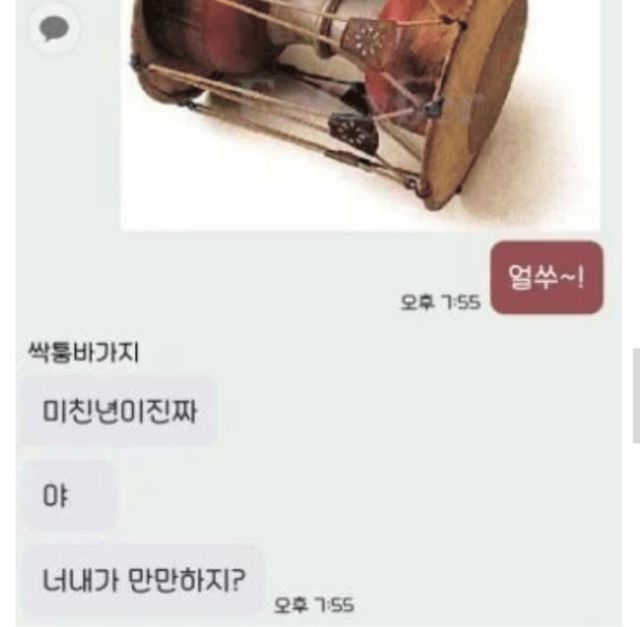The height and width of the screenshot is (627, 640).
Task: Select the 너내가 만만하지? message bubble
Action: (143, 580)
